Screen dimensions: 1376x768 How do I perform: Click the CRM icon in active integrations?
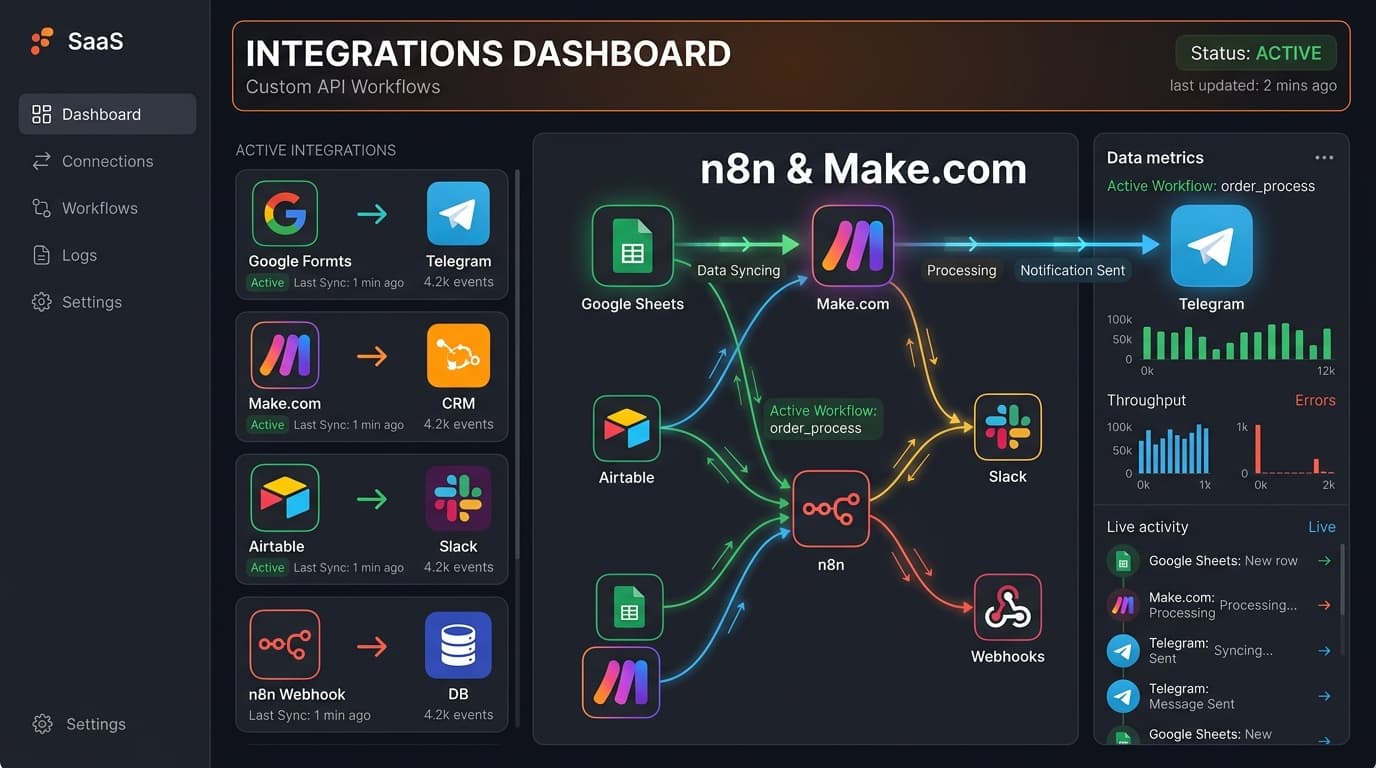click(x=458, y=354)
